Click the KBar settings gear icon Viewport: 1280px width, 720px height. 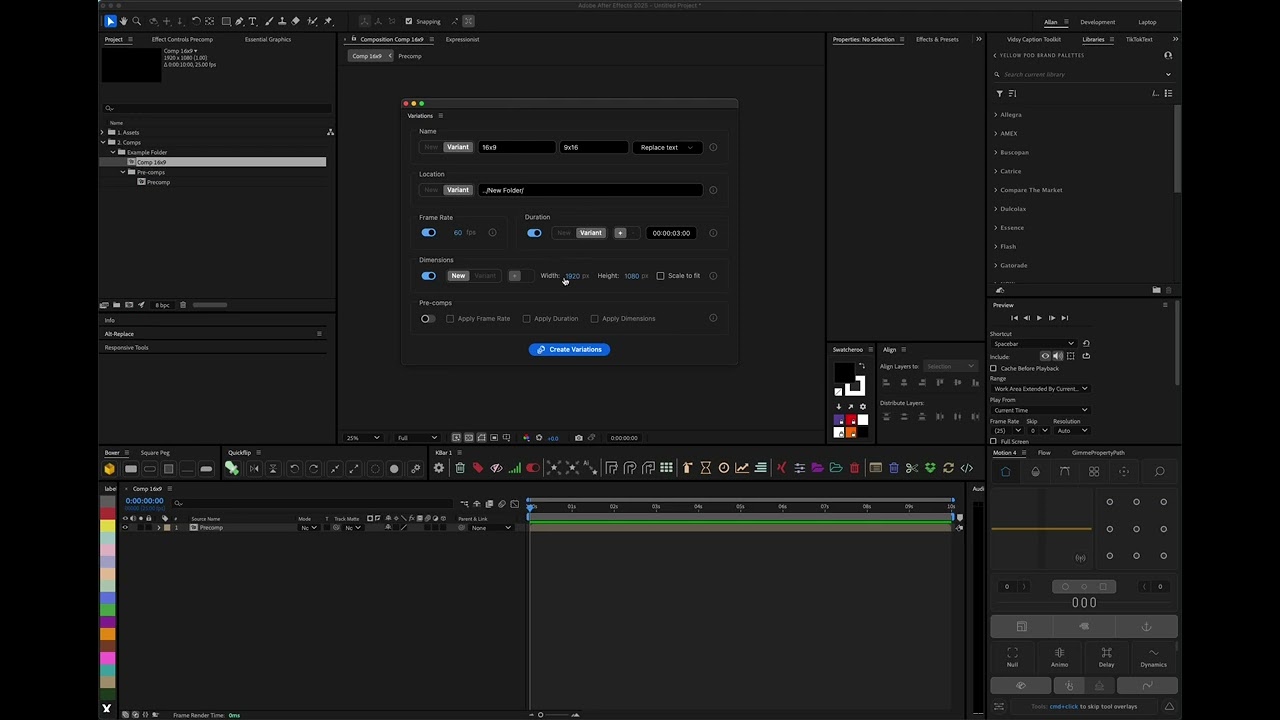(x=438, y=468)
